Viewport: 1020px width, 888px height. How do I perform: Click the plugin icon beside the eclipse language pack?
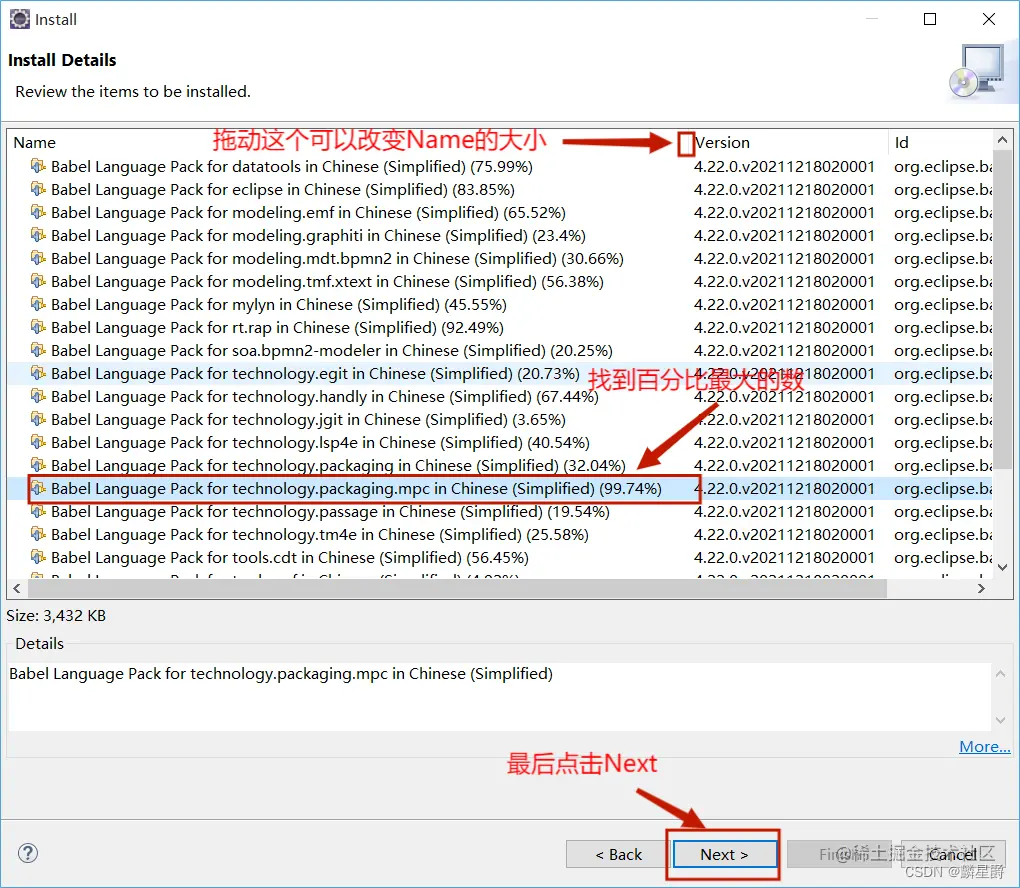(x=38, y=189)
